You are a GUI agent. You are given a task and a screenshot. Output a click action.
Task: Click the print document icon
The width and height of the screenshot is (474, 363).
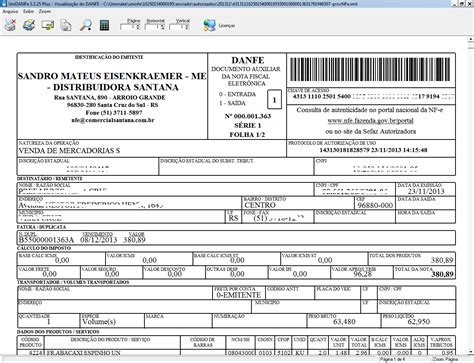coord(29,25)
